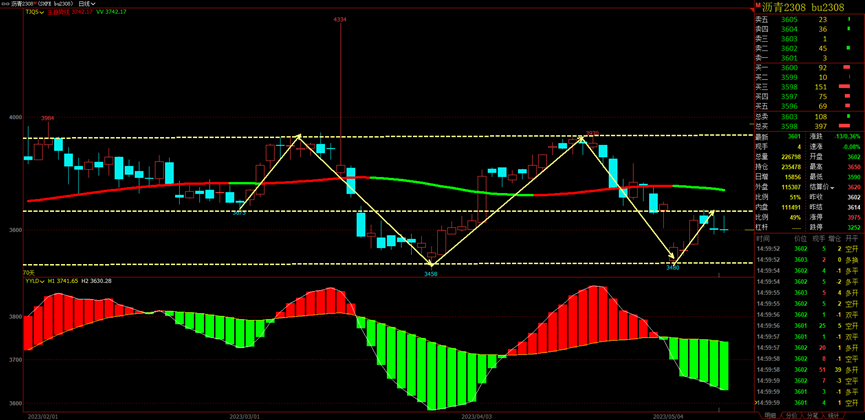Click the 内盘 value 111491
Viewport: 865px width, 420px height.
coord(791,207)
